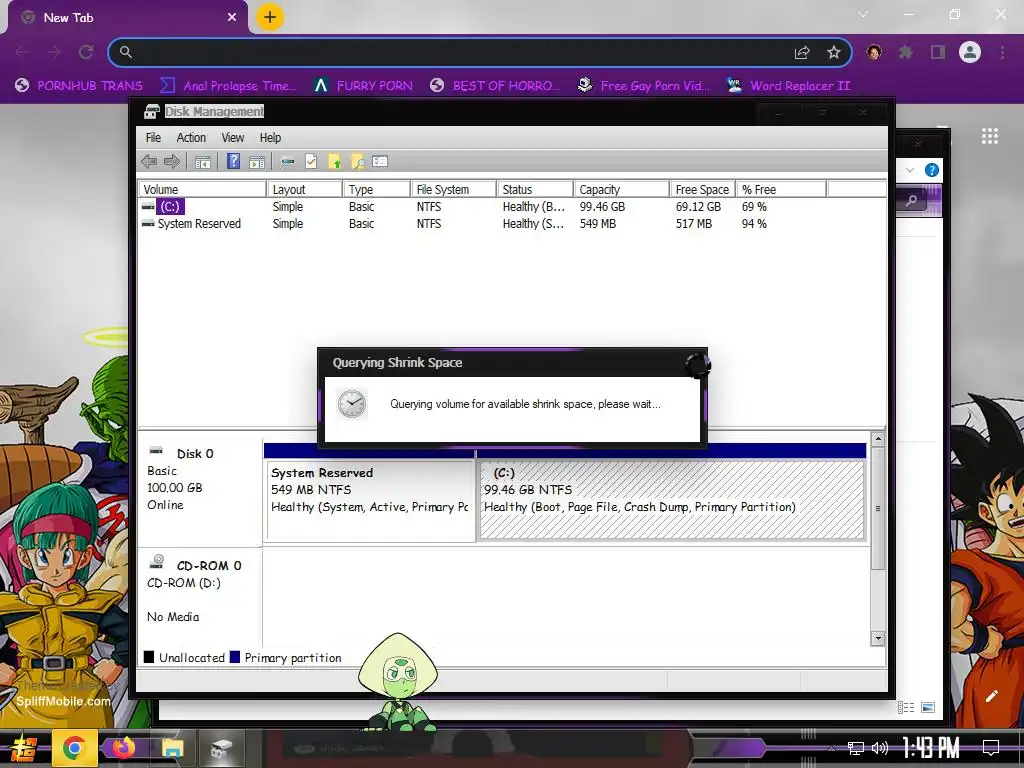Click the black Unallocated legend swatch
The image size is (1024, 768).
click(x=149, y=657)
